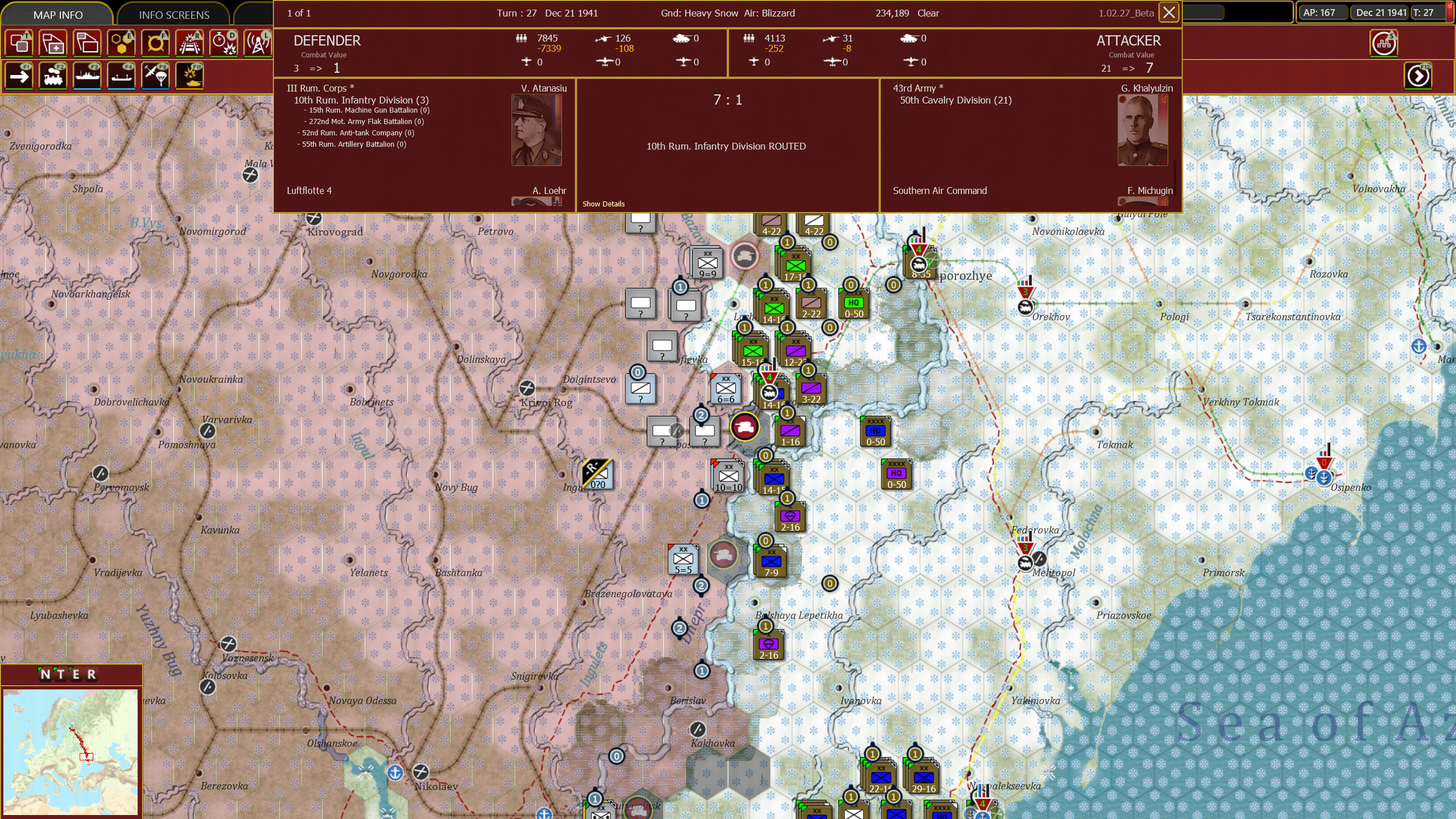Image resolution: width=1456 pixels, height=819 pixels.
Task: Close the combat report window
Action: pyautogui.click(x=1169, y=13)
